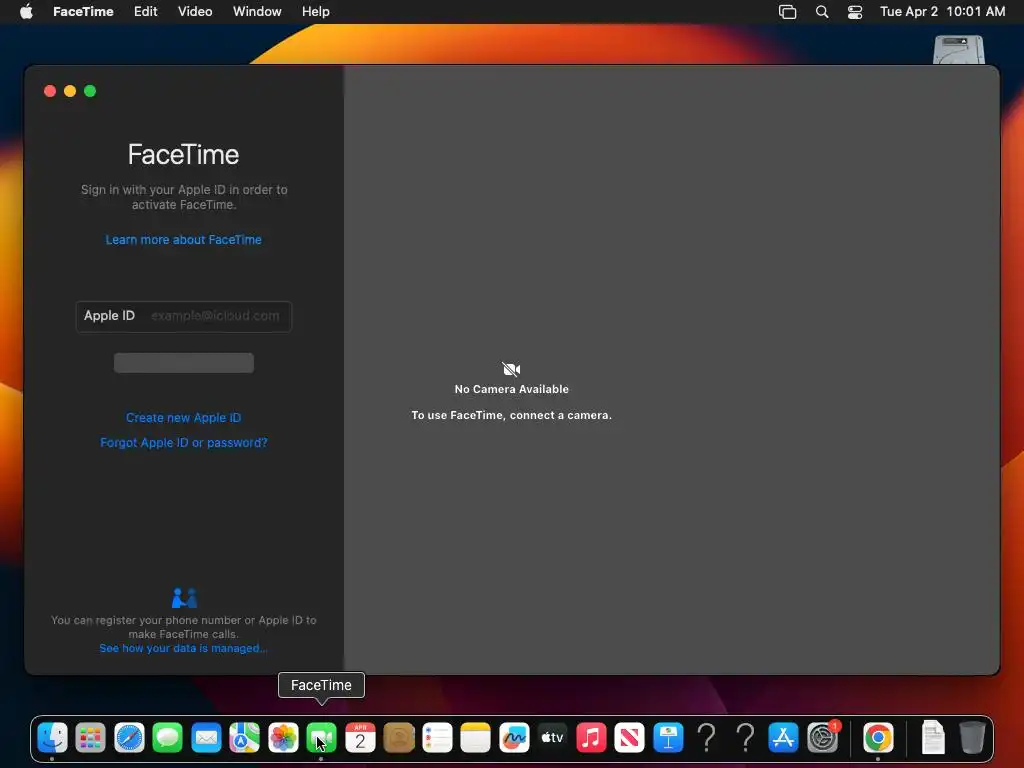Open the Apple menu
1024x768 pixels.
(26, 11)
